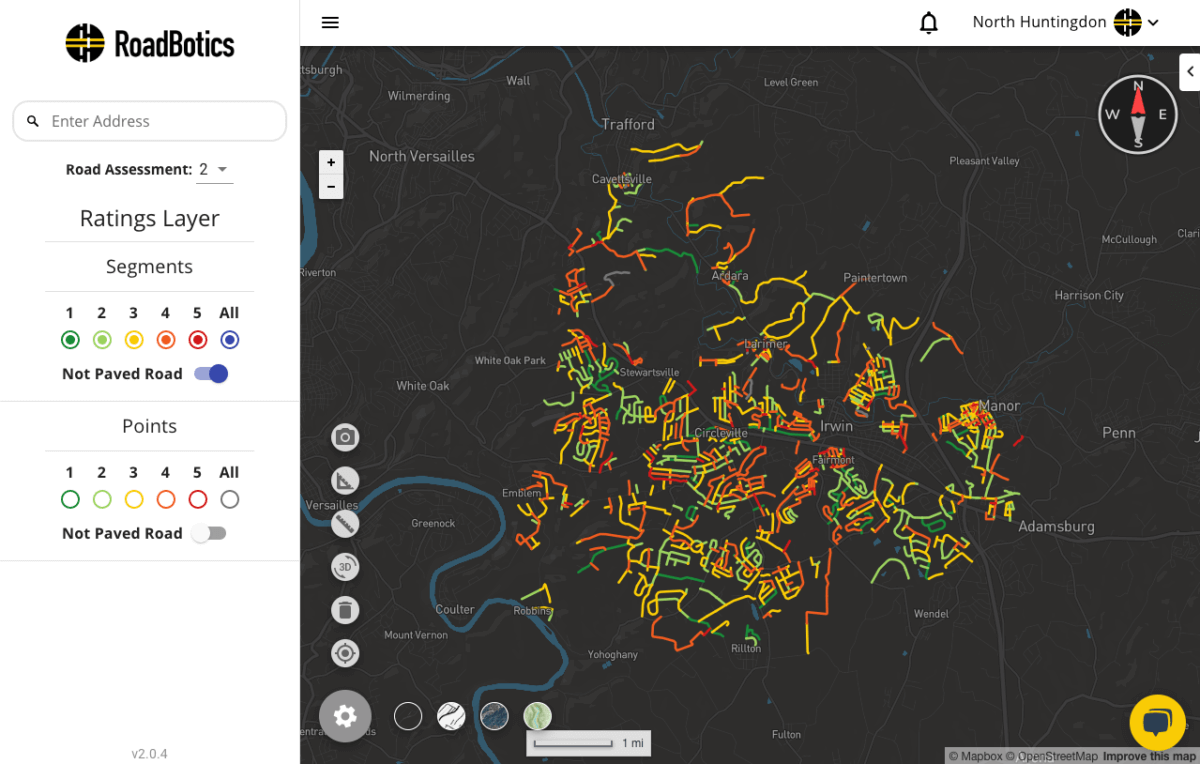Viewport: 1200px width, 764px height.
Task: Click the Coulter map label
Action: coord(455,609)
